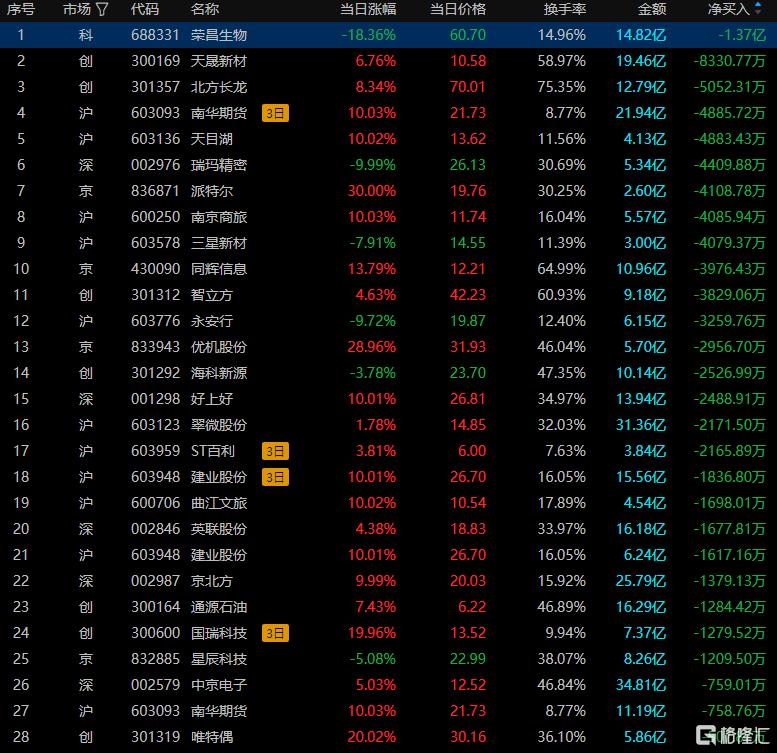
Task: Click the 3日 badge beside ST百利
Action: coord(275,451)
